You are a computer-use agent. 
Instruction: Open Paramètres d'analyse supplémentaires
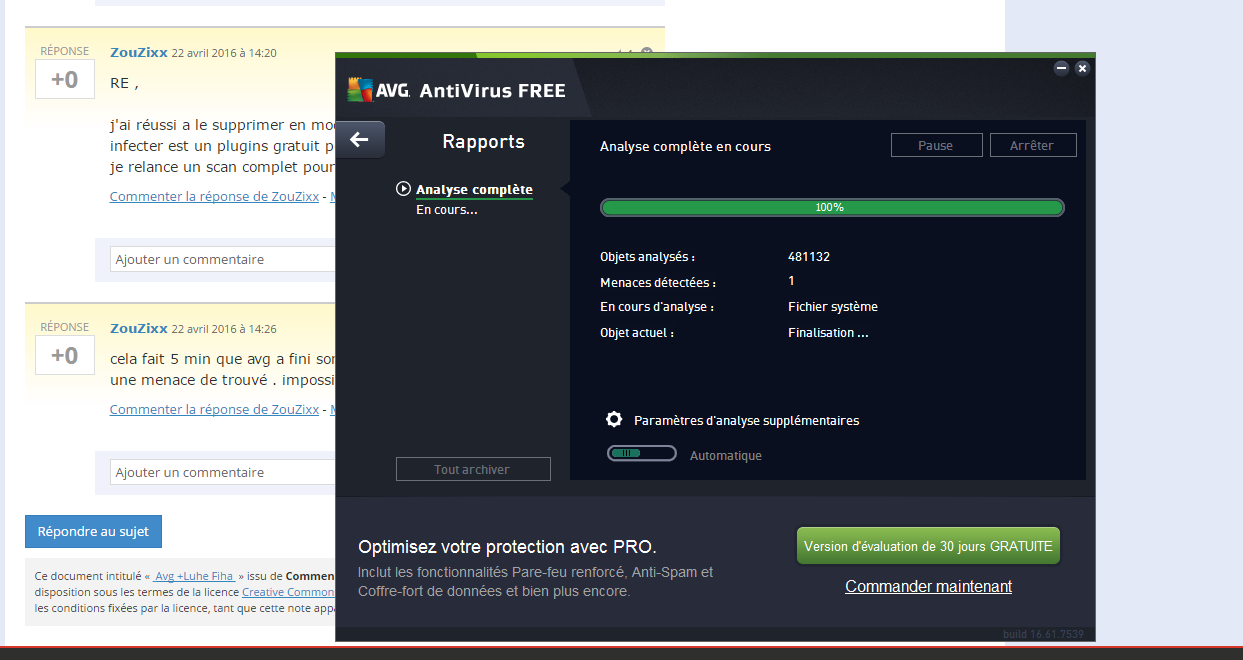pos(746,420)
